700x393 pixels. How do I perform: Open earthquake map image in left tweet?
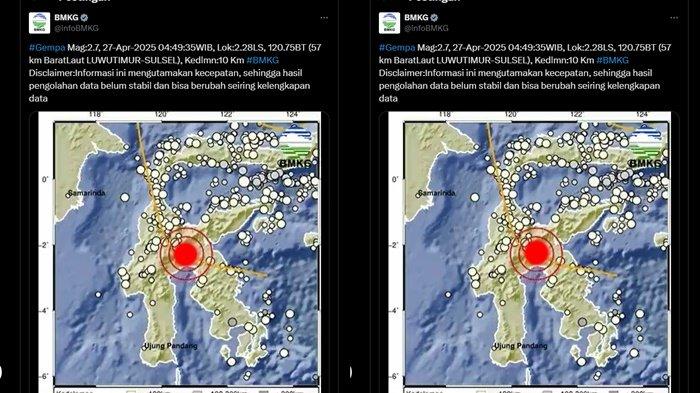(x=179, y=252)
